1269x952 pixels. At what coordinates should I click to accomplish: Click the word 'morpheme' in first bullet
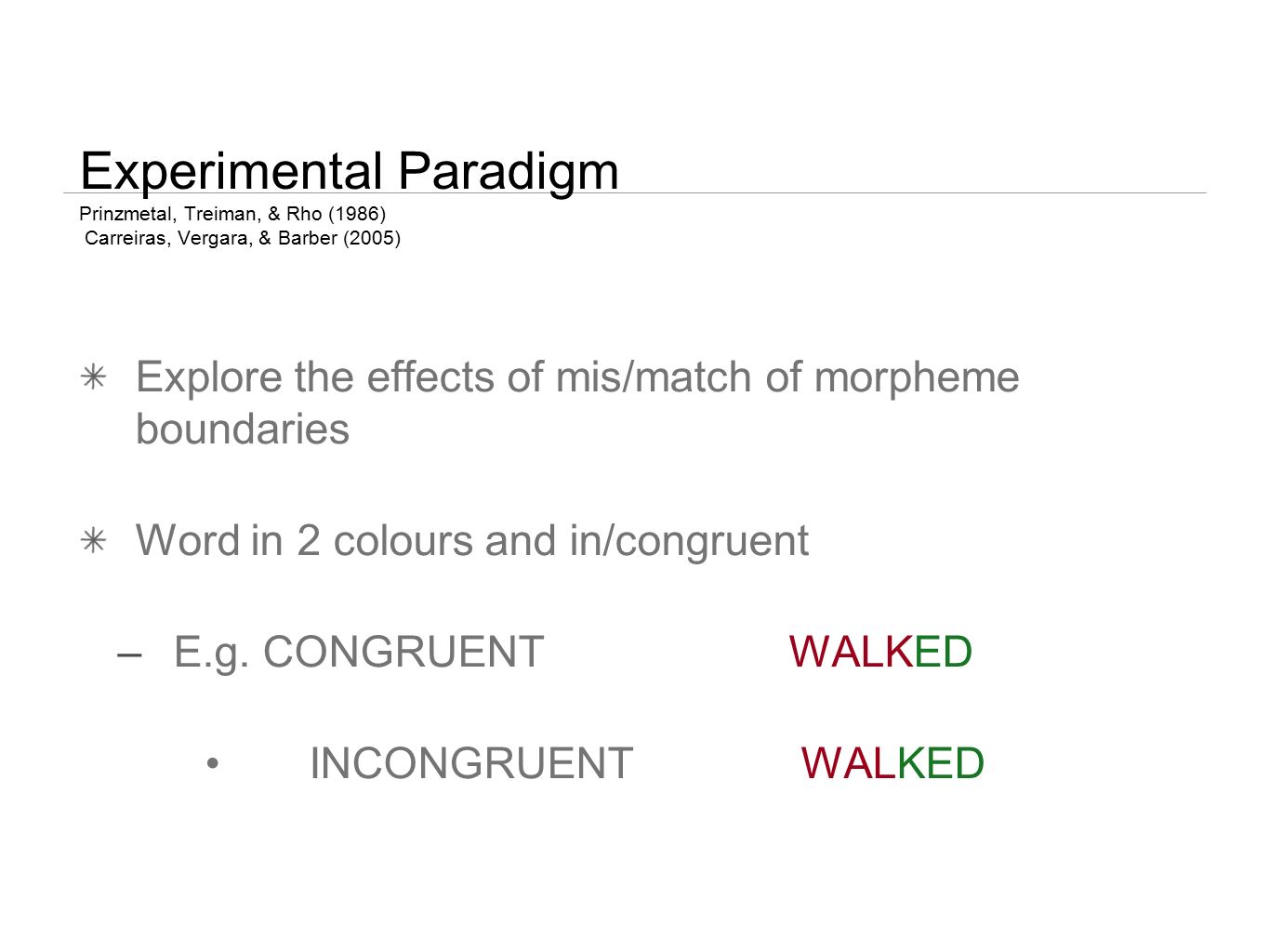(x=917, y=378)
